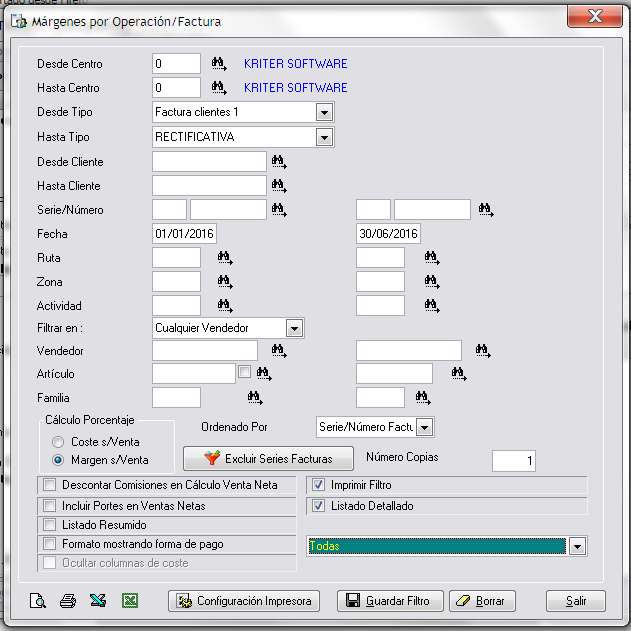Click the start Fecha field 01/01/2016
Viewport: 631px width, 631px height.
point(184,233)
